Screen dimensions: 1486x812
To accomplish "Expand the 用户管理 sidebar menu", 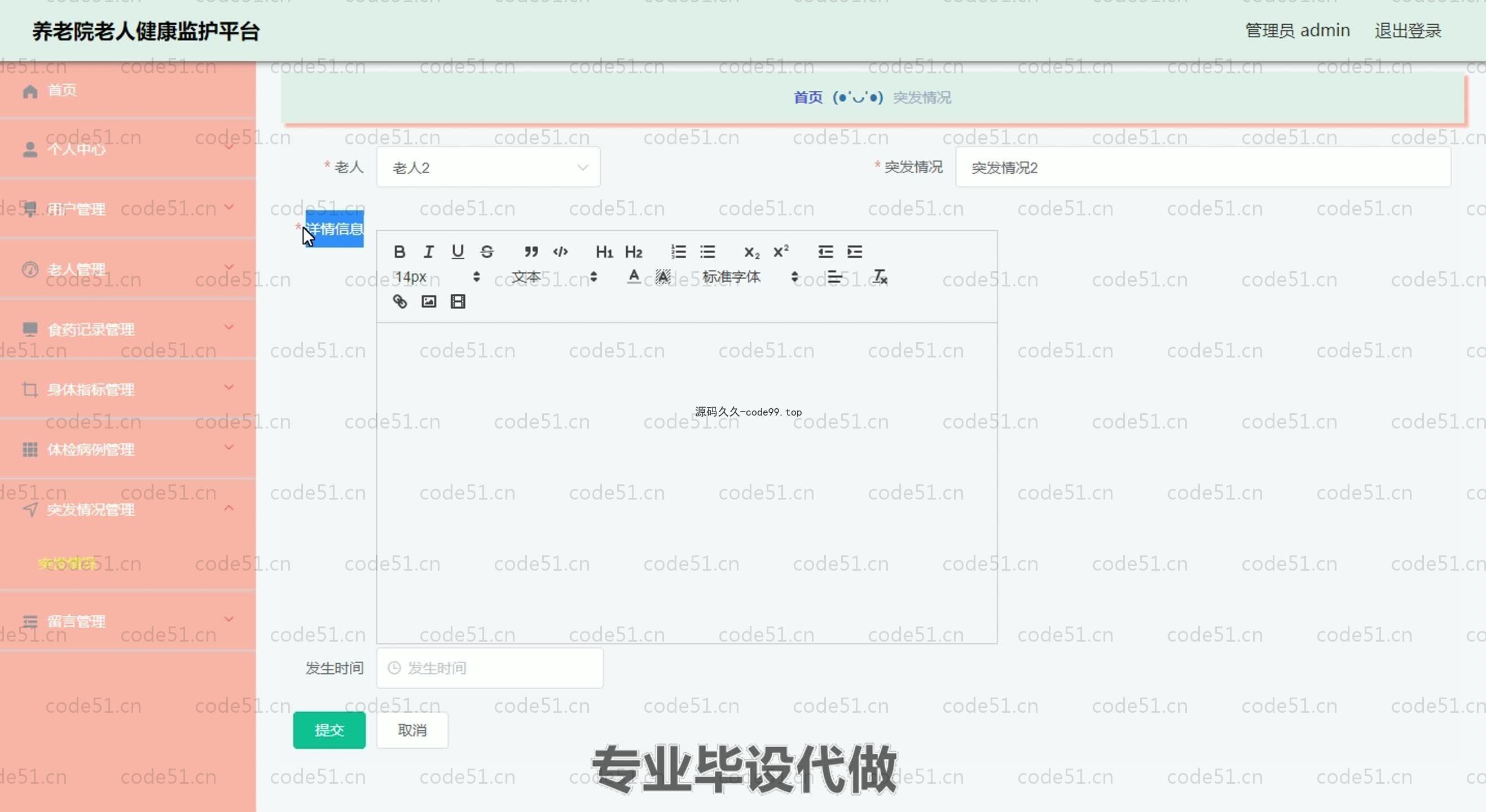I will click(x=128, y=209).
